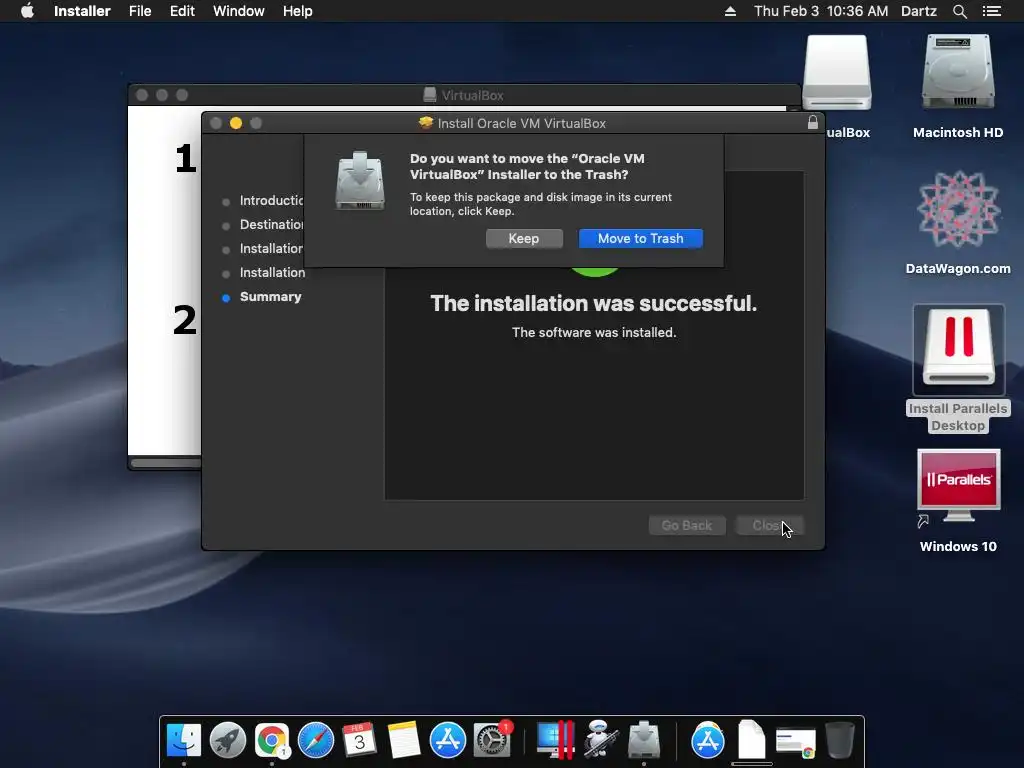1024x768 pixels.
Task: Click the Keep button
Action: point(524,238)
